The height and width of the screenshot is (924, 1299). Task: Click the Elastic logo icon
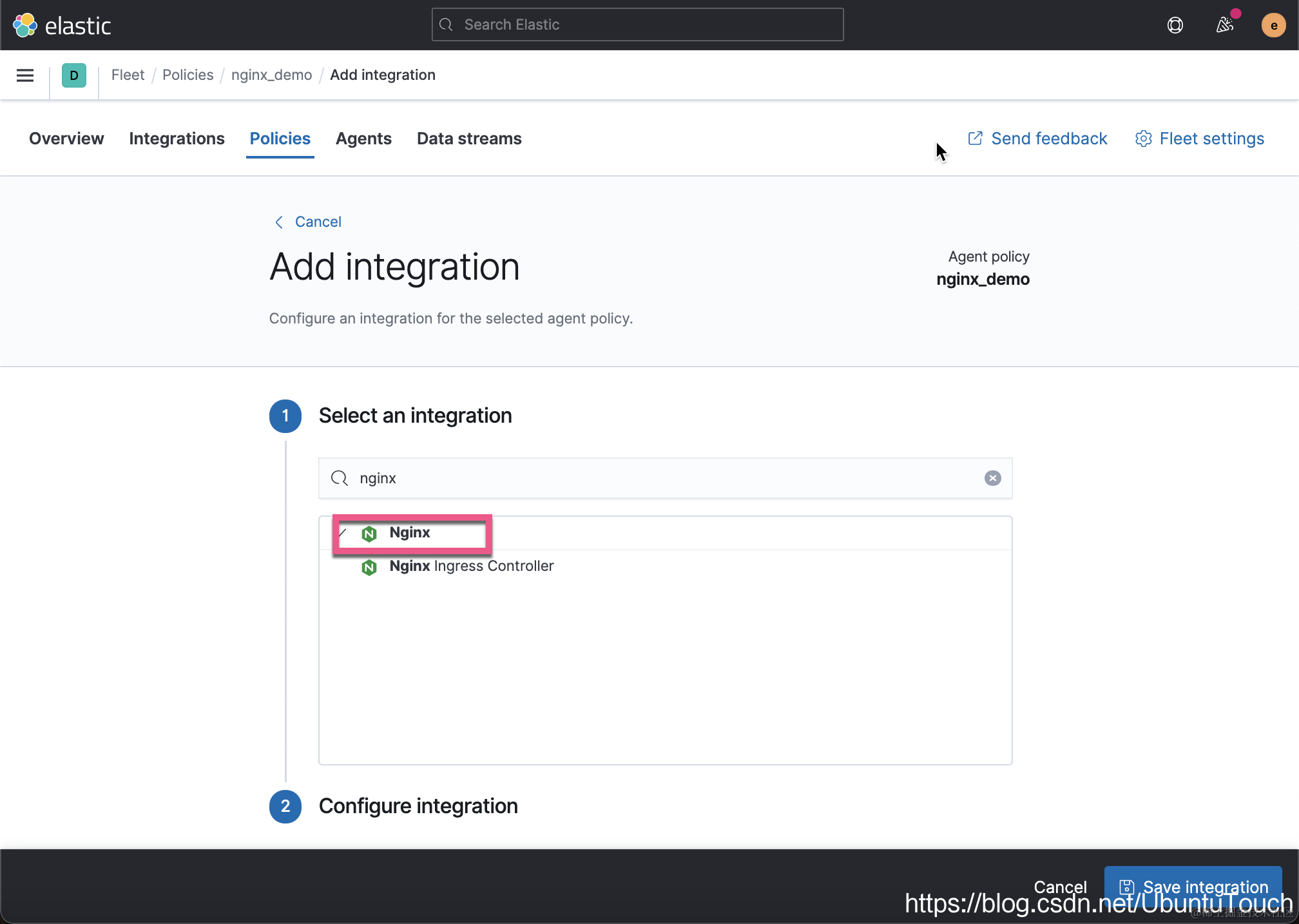tap(25, 25)
